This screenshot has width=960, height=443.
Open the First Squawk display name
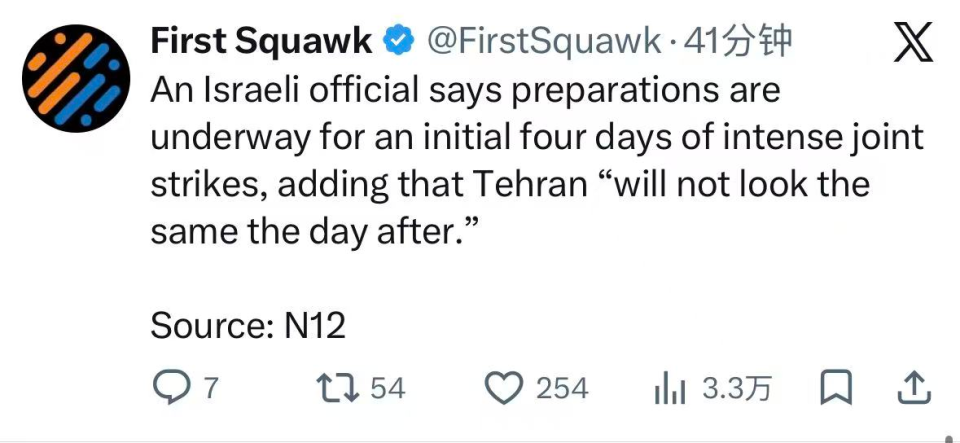[x=261, y=40]
